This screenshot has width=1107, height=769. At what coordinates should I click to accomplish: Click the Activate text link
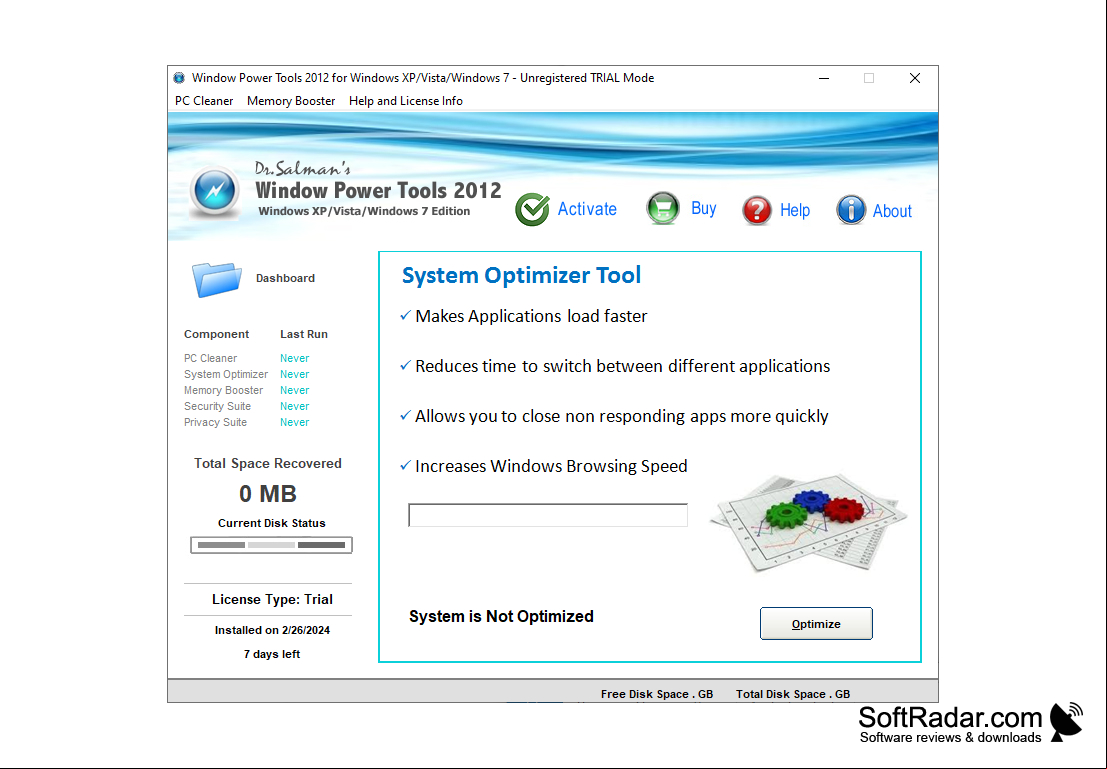(587, 209)
